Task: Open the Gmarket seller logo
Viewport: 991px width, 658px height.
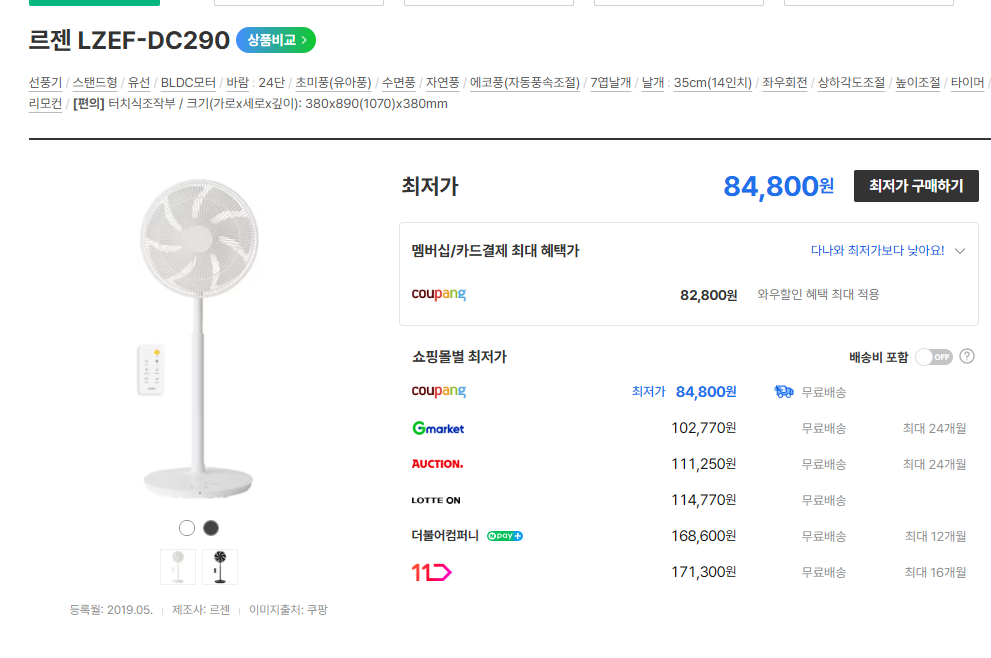Action: click(438, 428)
